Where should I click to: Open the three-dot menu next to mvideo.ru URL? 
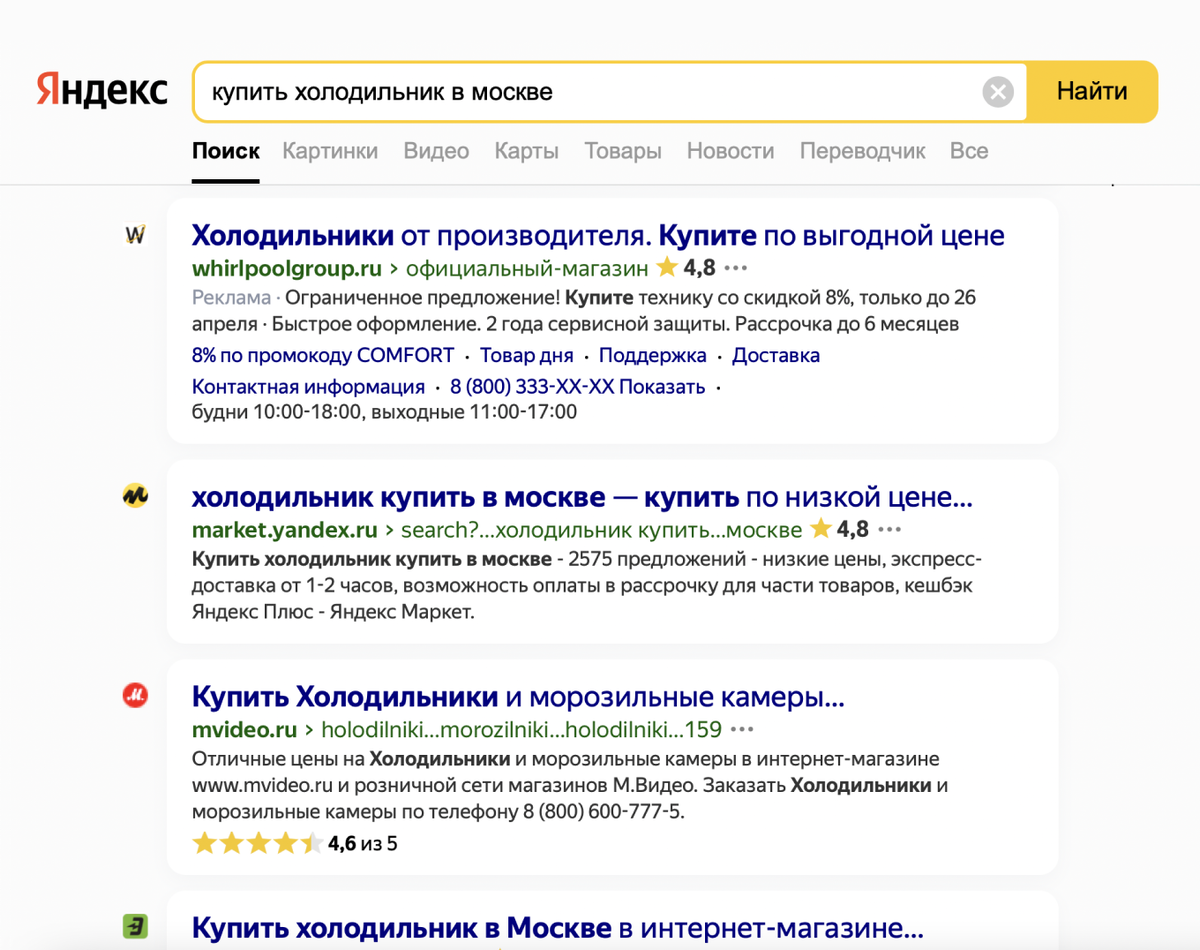pos(740,729)
